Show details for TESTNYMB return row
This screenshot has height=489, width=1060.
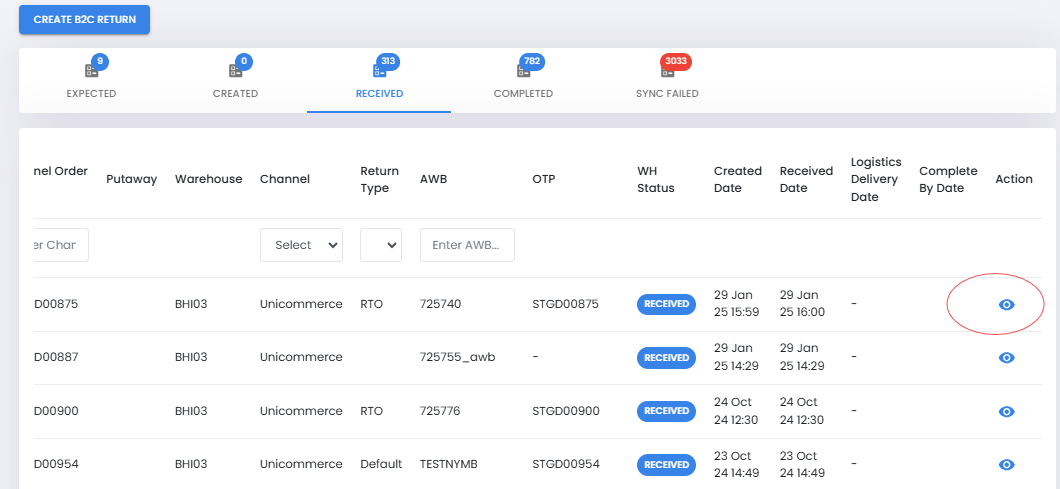coord(1007,465)
